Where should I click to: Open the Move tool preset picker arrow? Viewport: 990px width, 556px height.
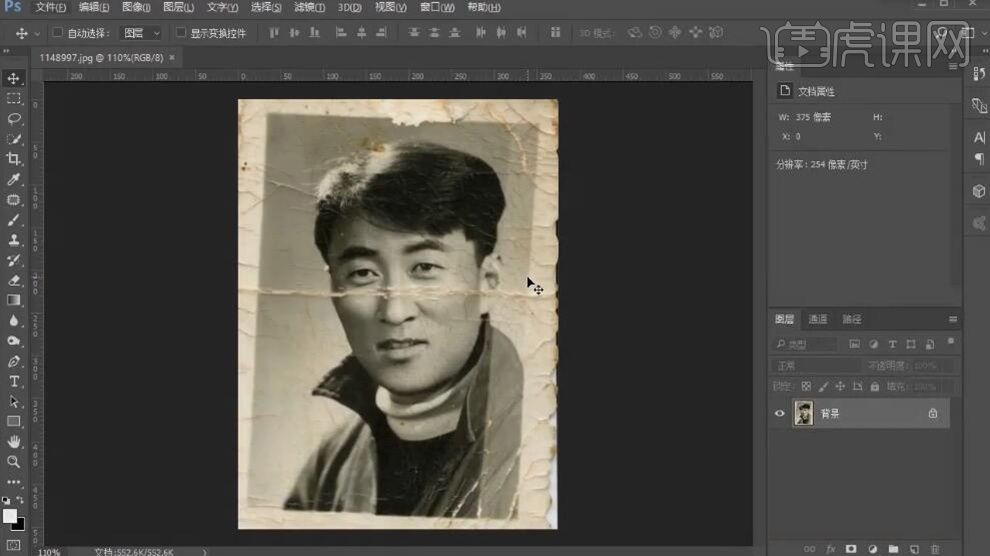(x=37, y=33)
